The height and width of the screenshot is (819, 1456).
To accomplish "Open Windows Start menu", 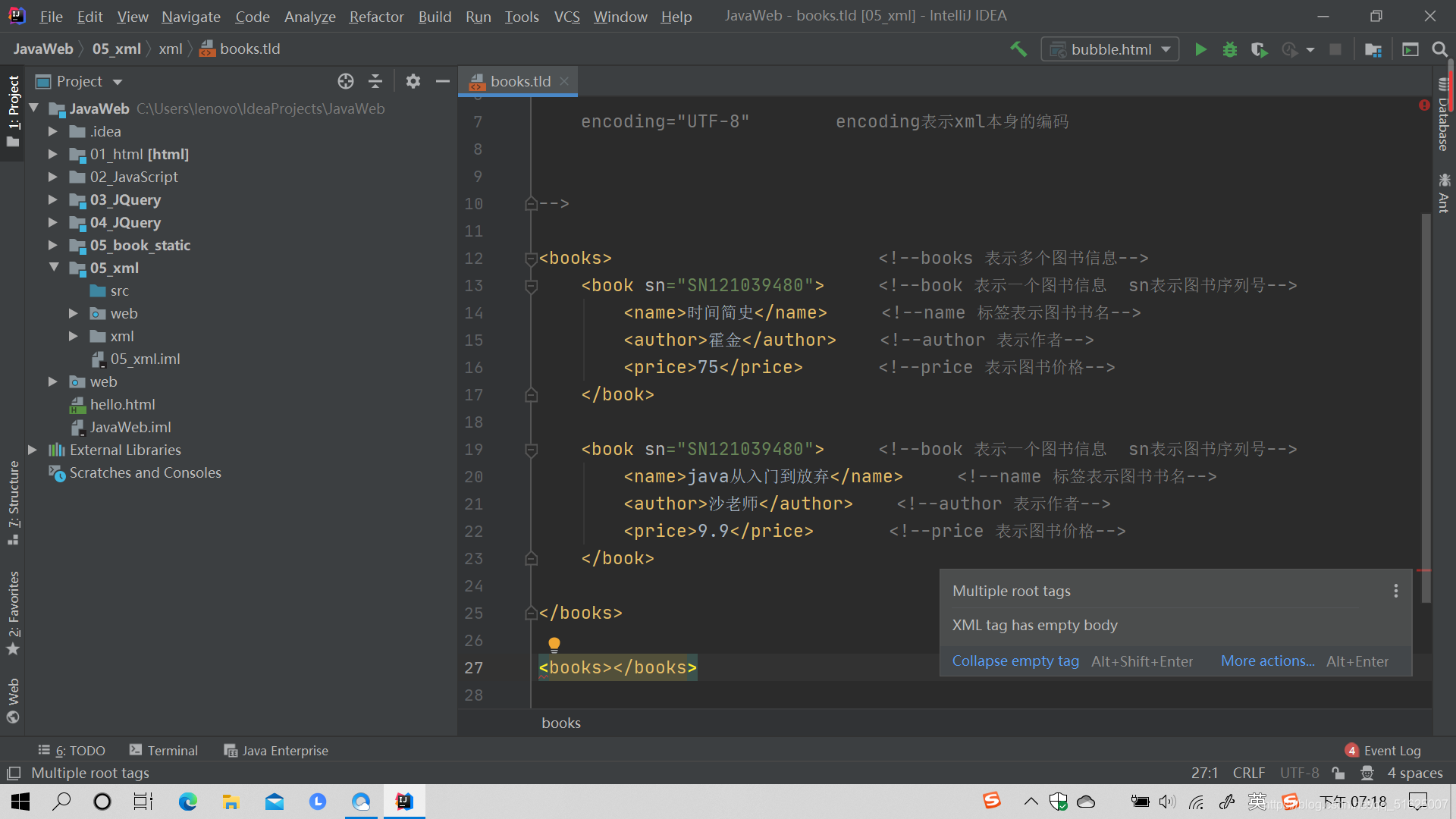I will tap(20, 802).
